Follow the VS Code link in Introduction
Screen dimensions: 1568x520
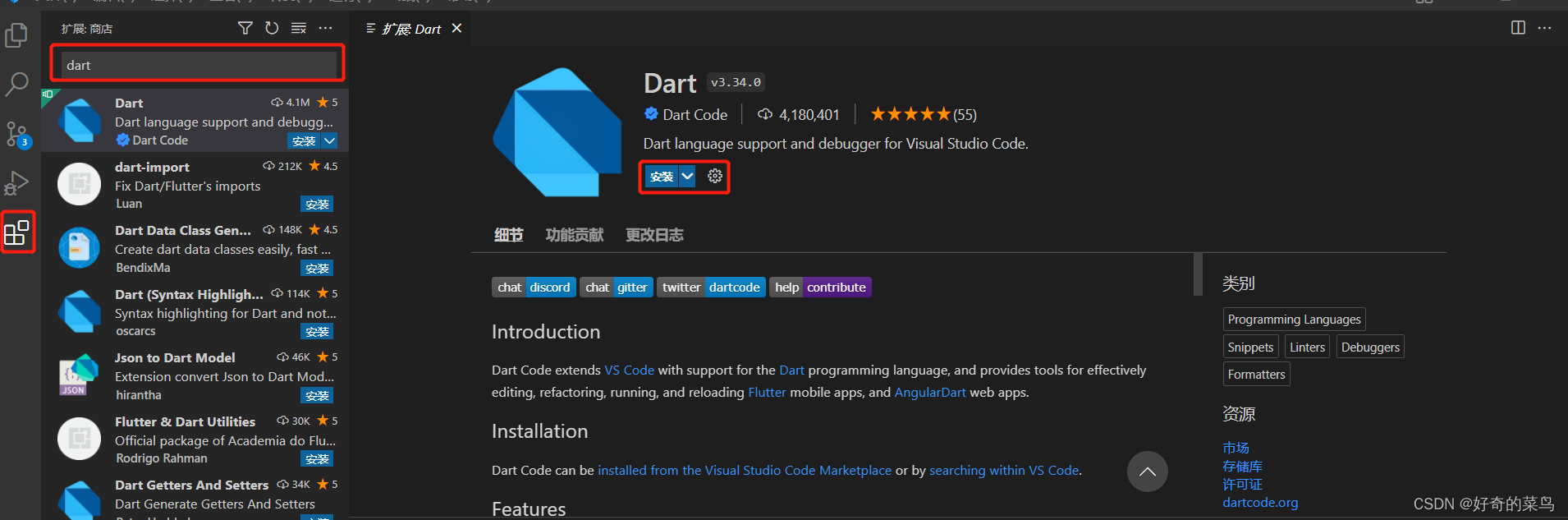point(630,370)
